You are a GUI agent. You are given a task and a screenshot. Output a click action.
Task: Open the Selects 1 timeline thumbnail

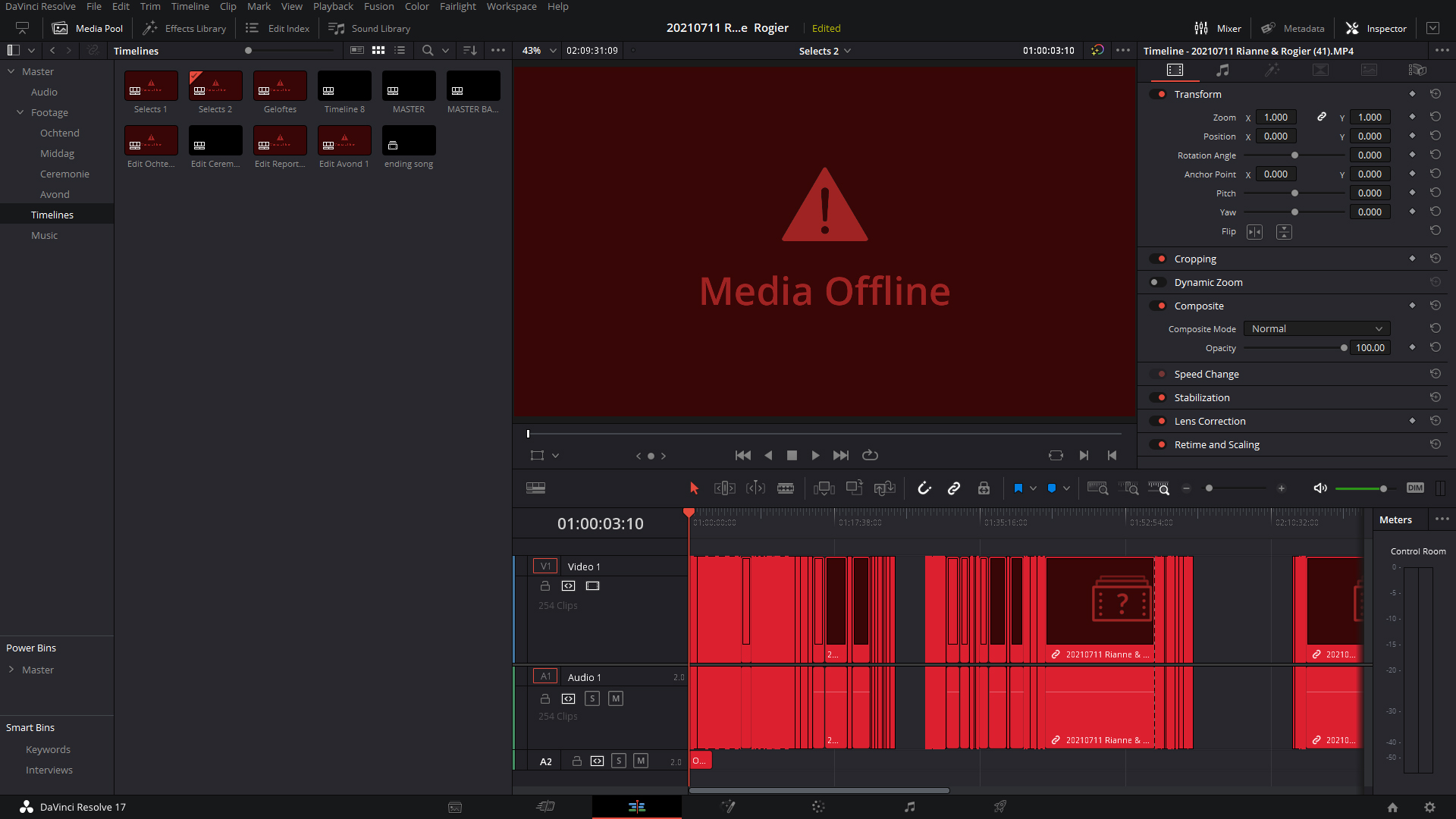(x=151, y=86)
